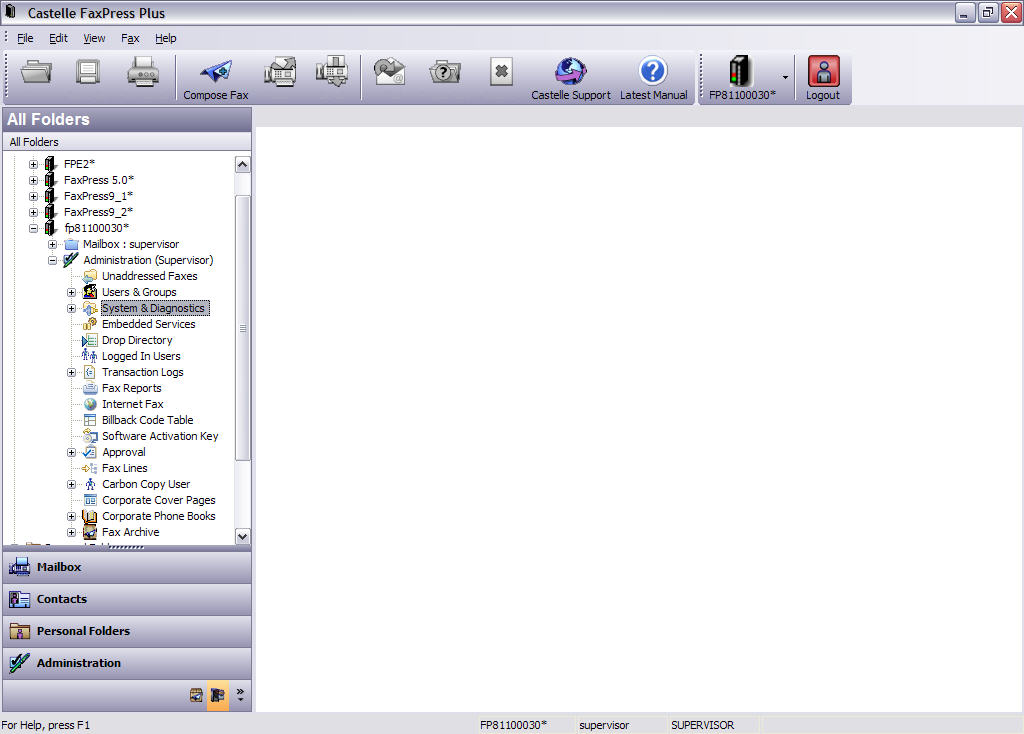
Task: Click the gray X delete toolbar icon
Action: [x=502, y=73]
